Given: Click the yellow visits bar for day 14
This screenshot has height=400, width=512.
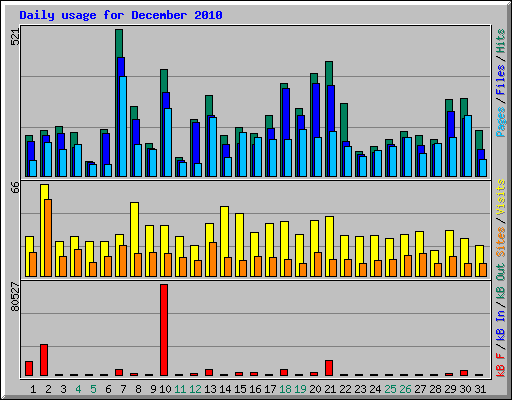Looking at the screenshot, I should click(x=224, y=232).
